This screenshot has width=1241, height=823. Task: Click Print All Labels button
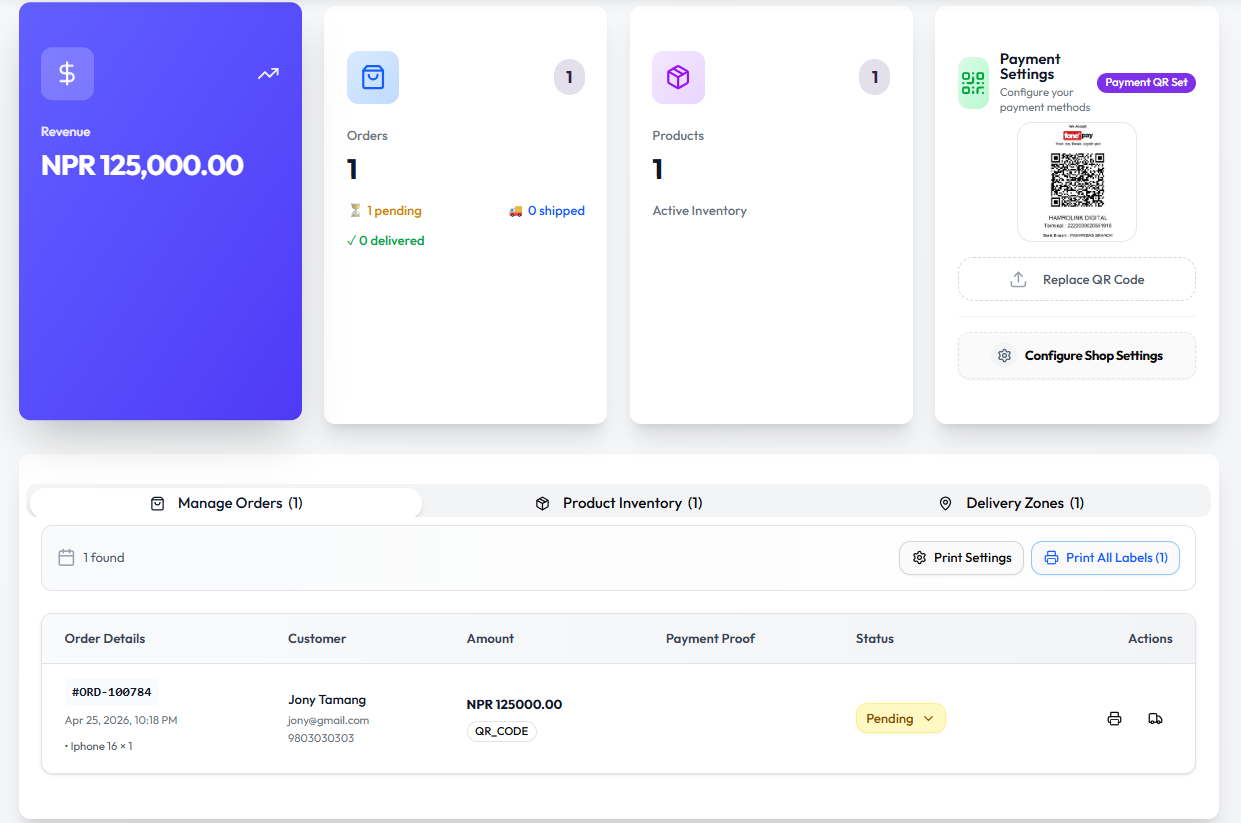(x=1105, y=558)
